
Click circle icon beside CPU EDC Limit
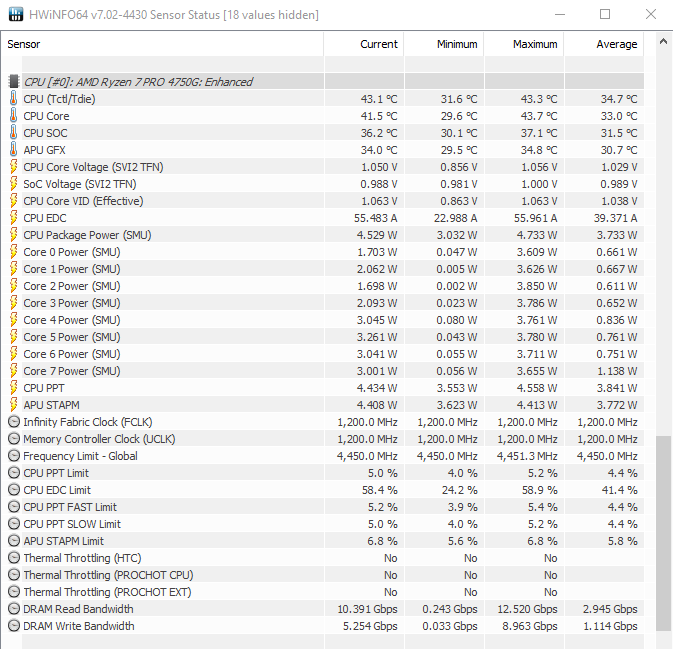[14, 490]
